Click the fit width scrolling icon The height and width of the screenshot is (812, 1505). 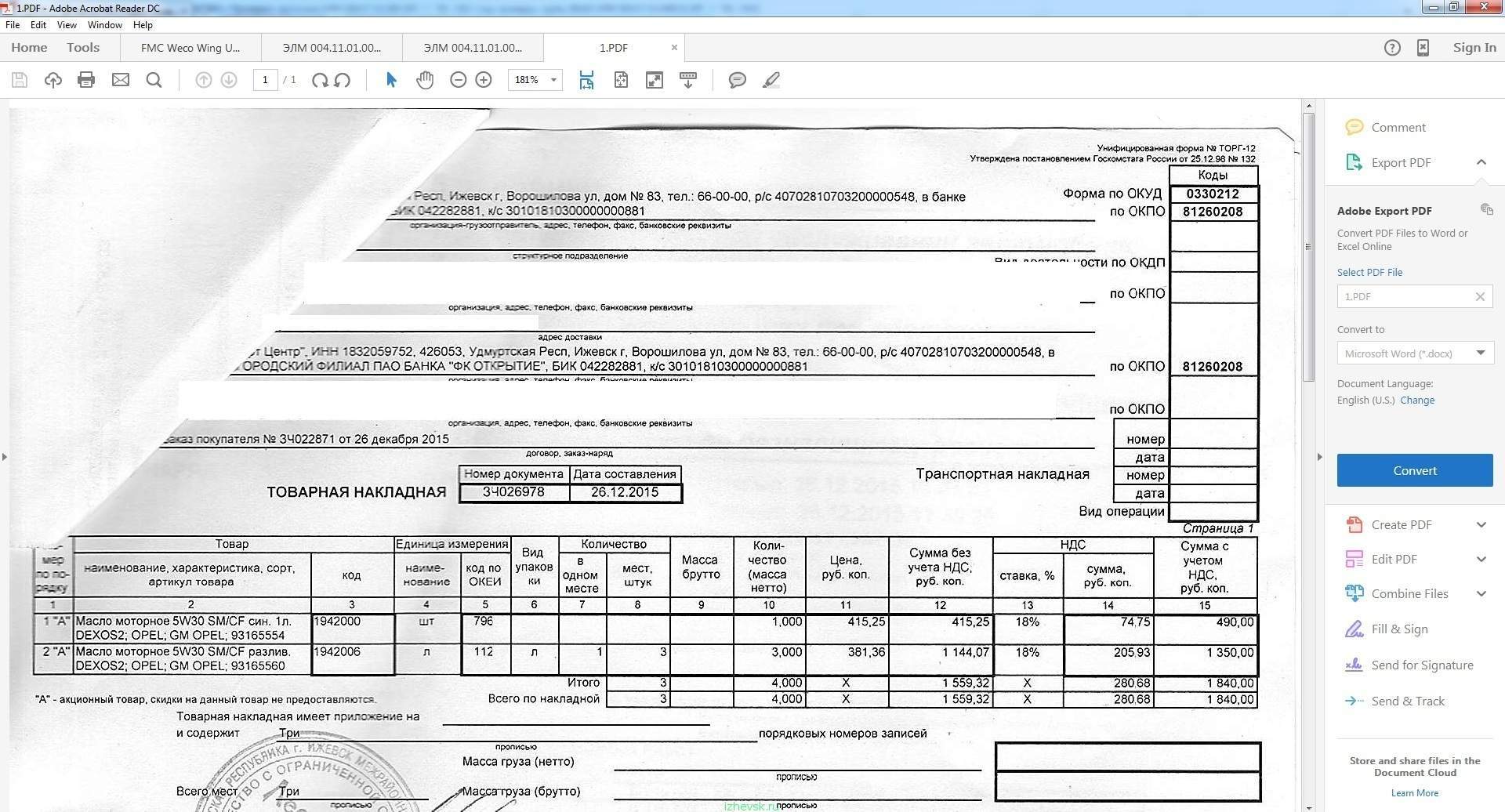pyautogui.click(x=587, y=80)
